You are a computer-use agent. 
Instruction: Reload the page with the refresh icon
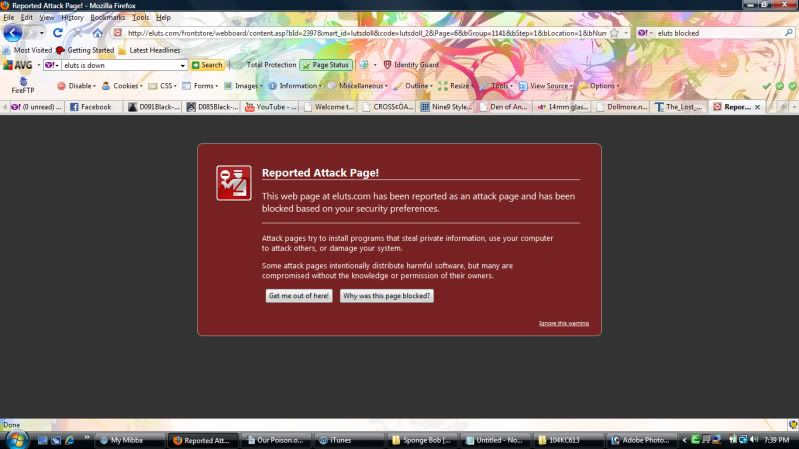pos(58,33)
